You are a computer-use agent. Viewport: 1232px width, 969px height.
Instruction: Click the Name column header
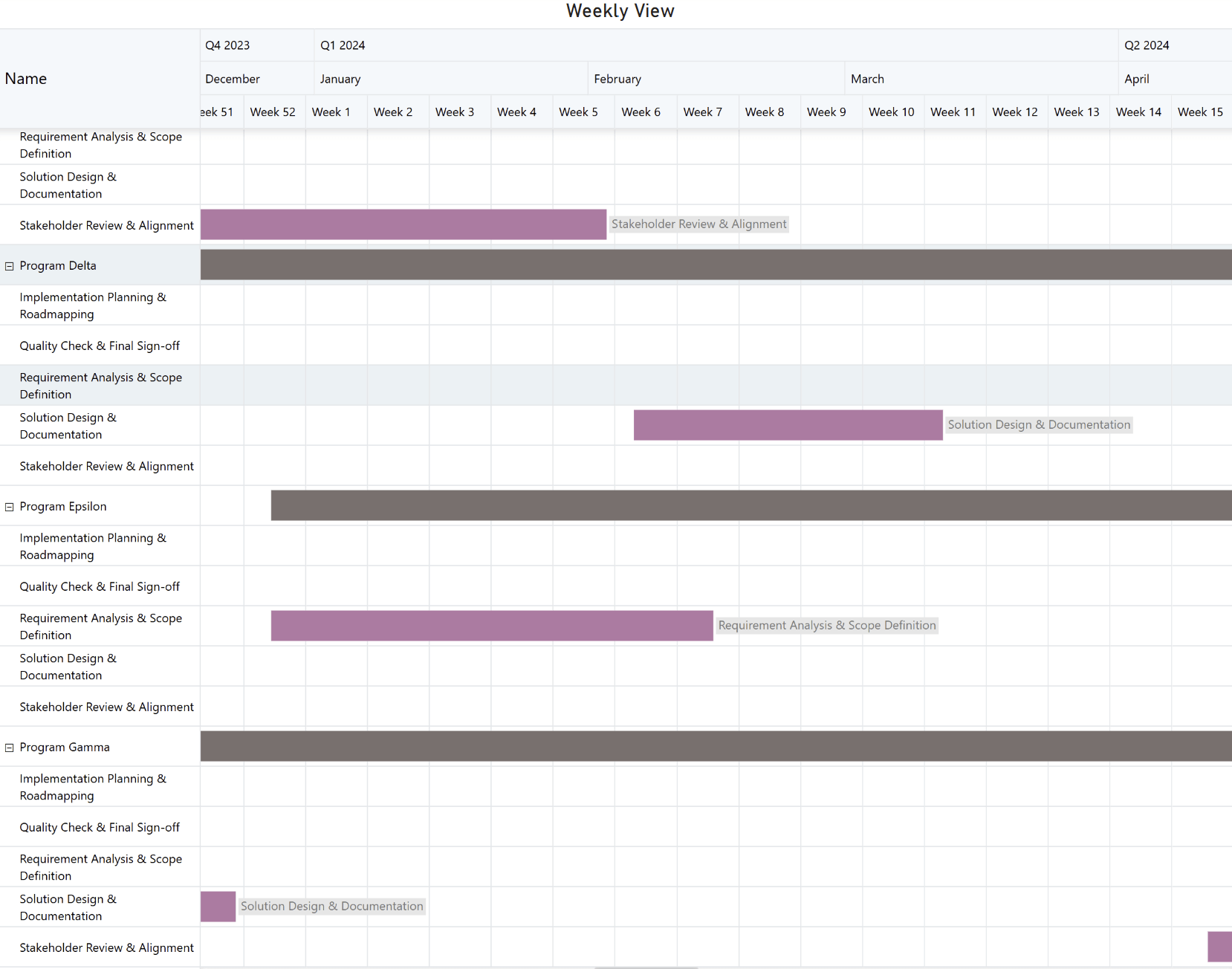click(26, 79)
